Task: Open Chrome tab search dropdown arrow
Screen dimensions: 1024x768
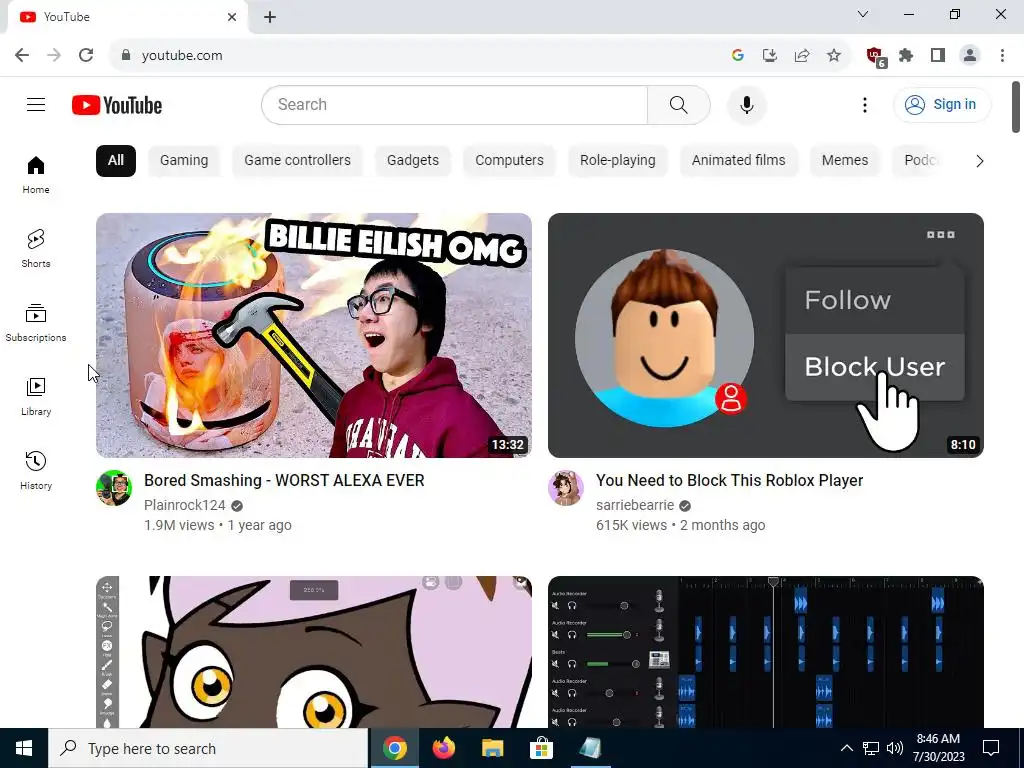Action: (863, 14)
